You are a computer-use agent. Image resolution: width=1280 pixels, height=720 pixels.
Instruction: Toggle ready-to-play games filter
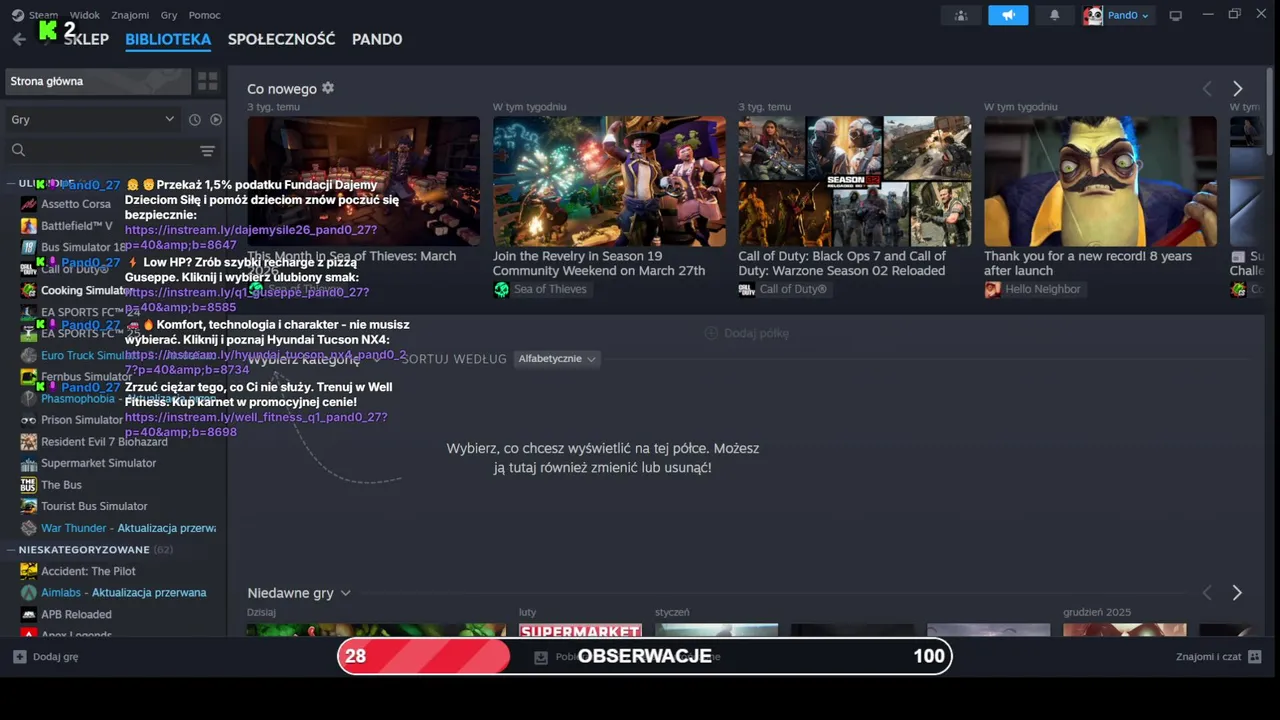coord(216,120)
